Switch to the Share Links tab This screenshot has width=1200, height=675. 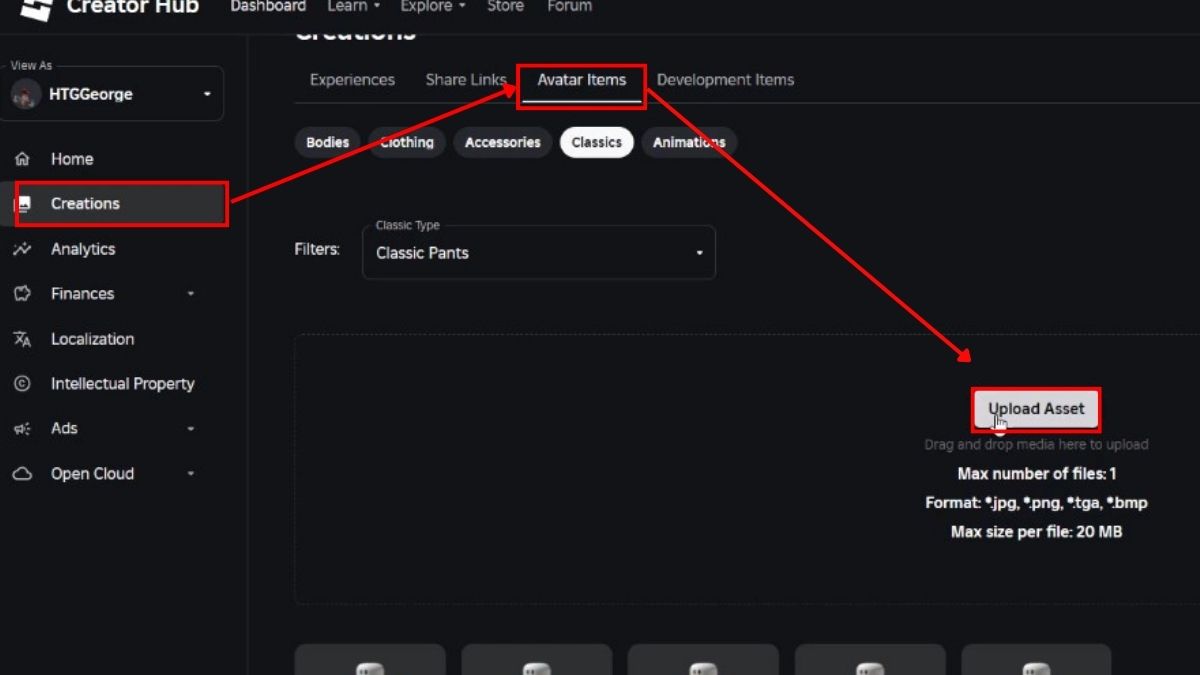(466, 80)
